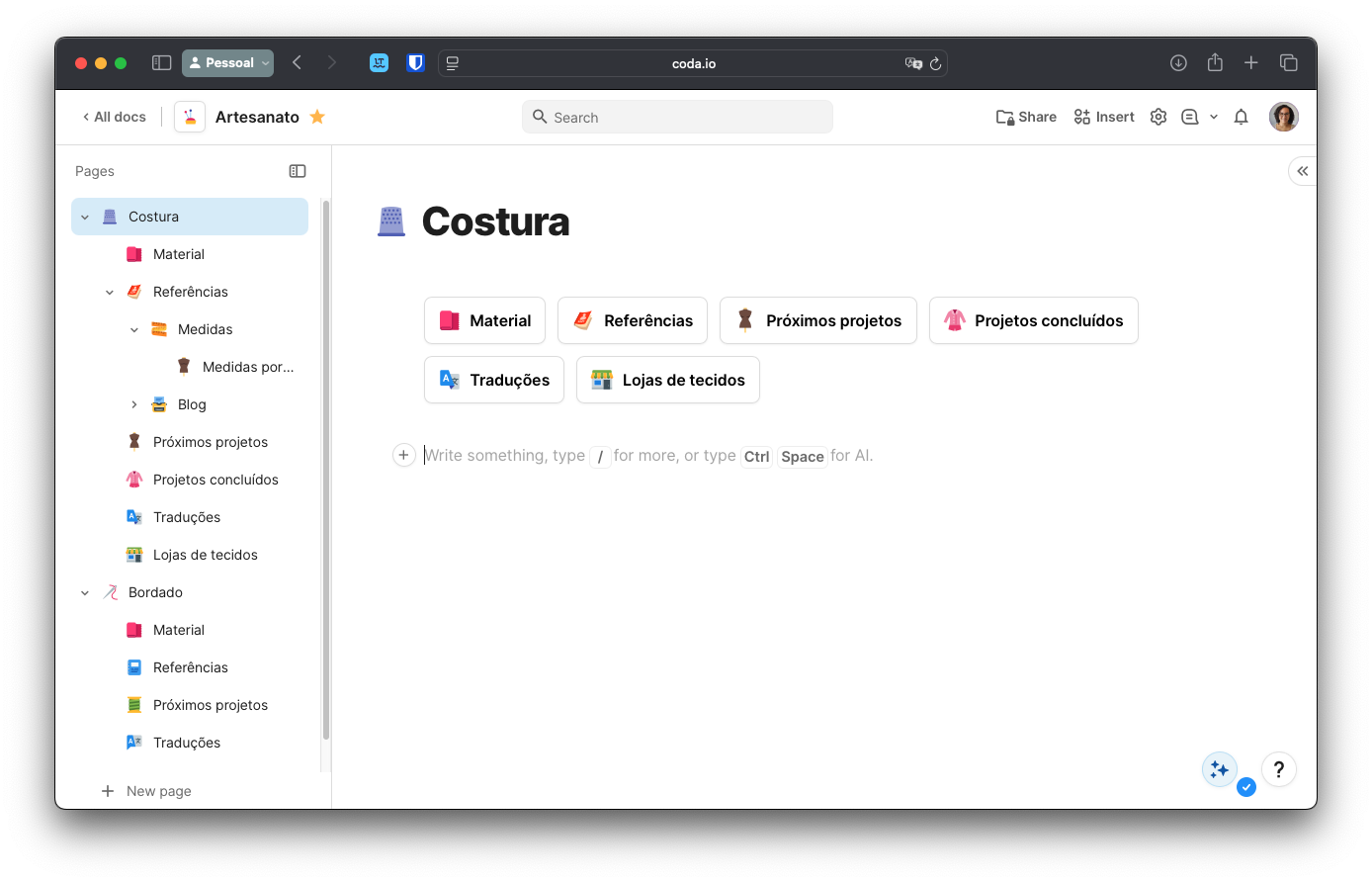Viewport: 1372px width, 882px height.
Task: Click the Artesanato doc thimble icon
Action: coord(189,116)
